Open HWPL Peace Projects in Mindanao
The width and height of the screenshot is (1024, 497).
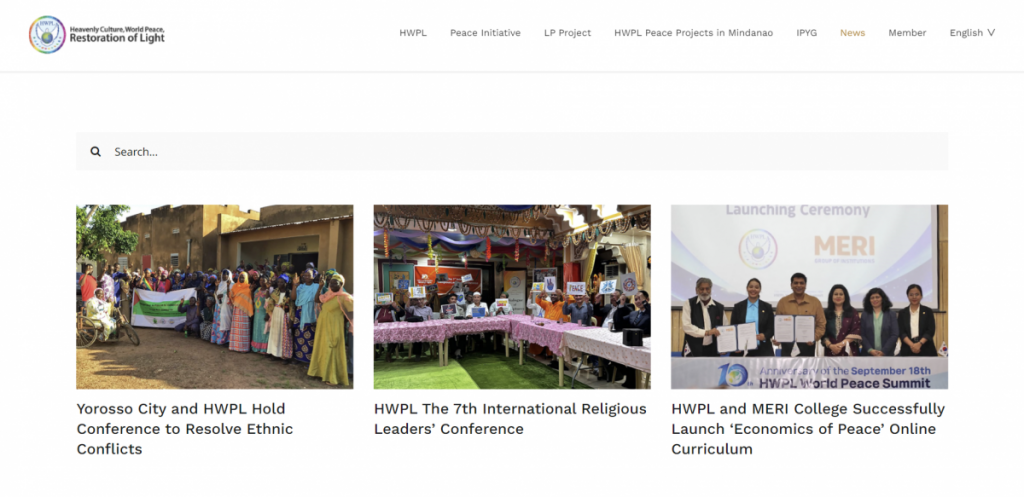[x=693, y=33]
